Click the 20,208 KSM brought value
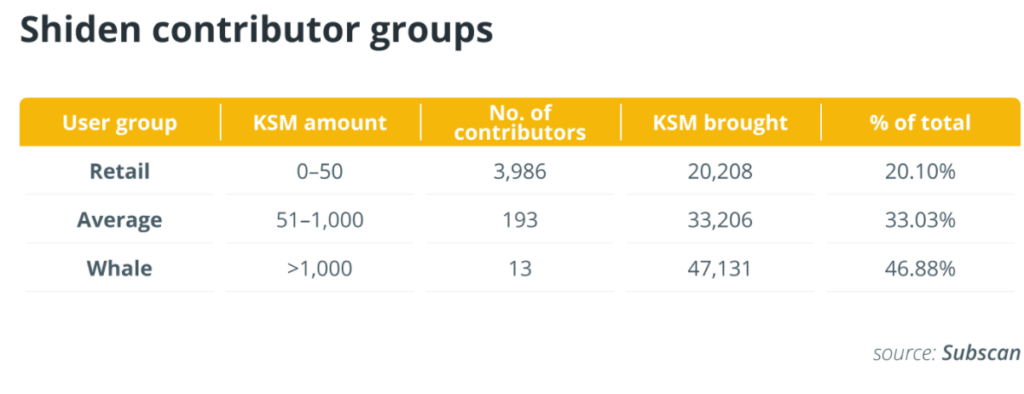The image size is (1024, 394). click(x=720, y=171)
